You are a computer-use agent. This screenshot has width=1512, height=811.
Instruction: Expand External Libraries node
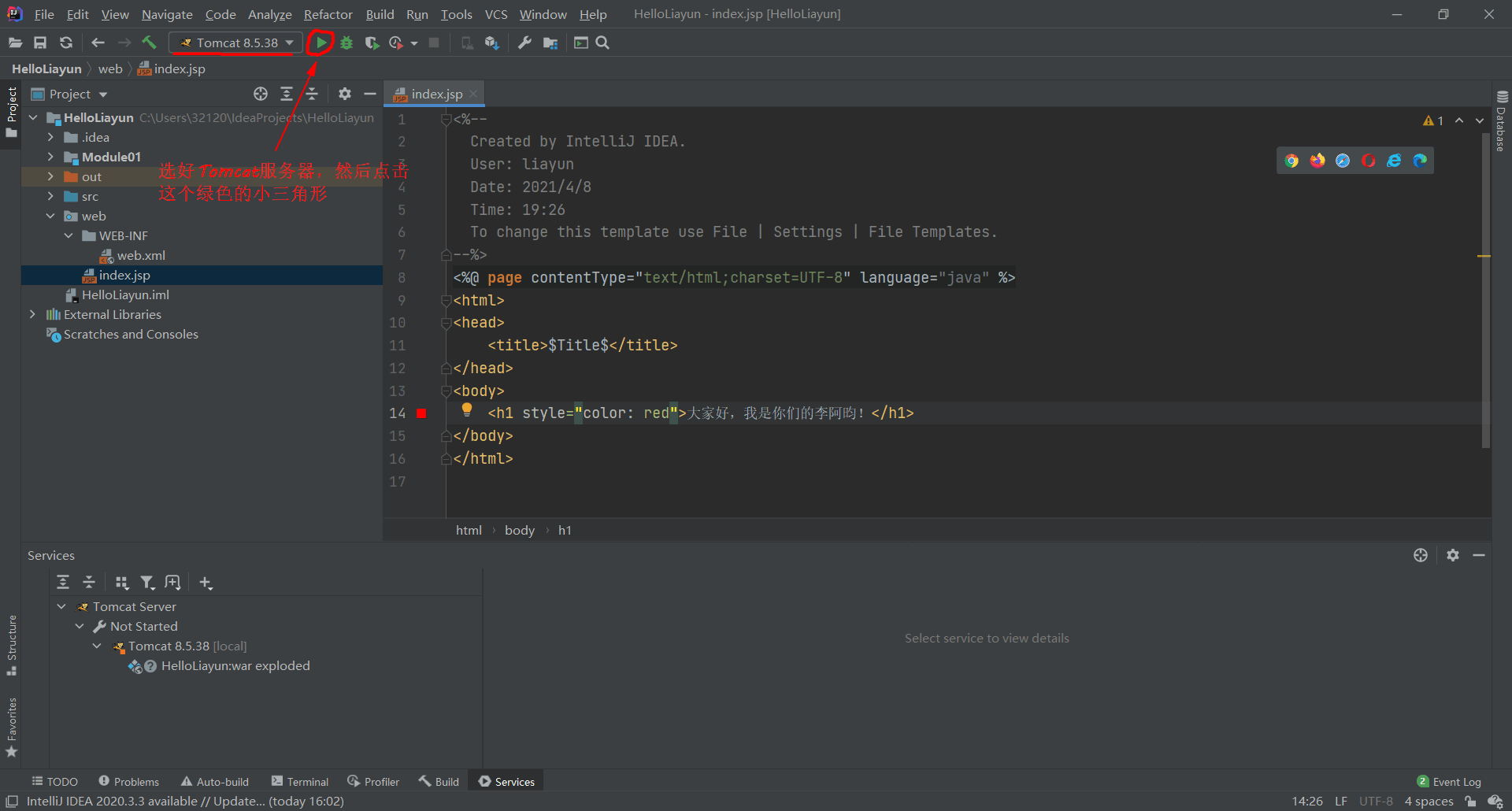(32, 314)
